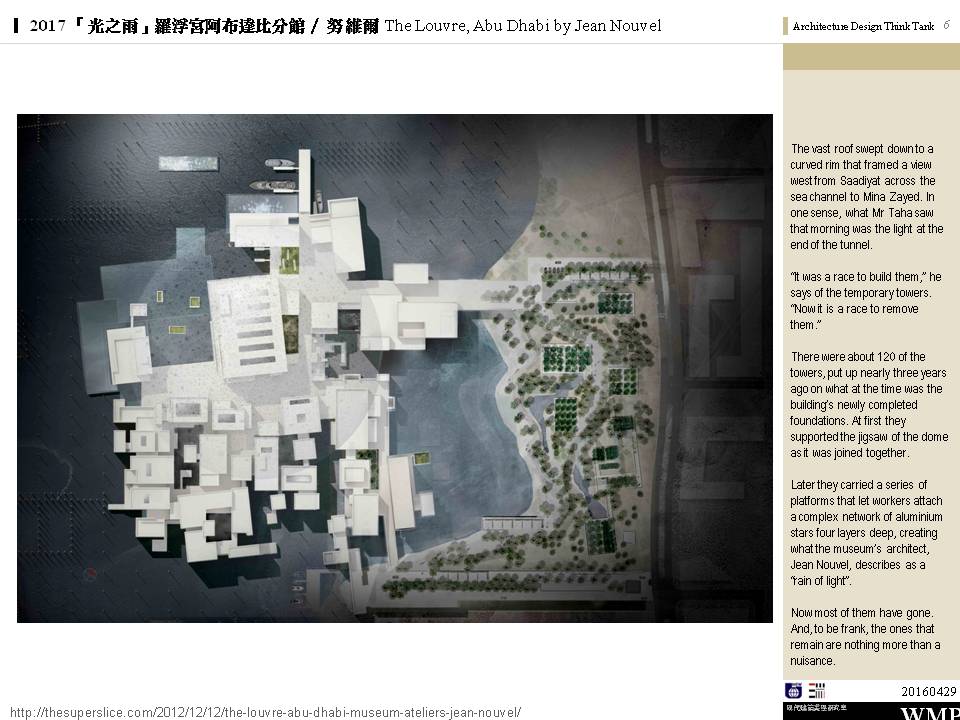Click the paragraph about 120 towers
This screenshot has width=960, height=720.
pyautogui.click(x=866, y=404)
